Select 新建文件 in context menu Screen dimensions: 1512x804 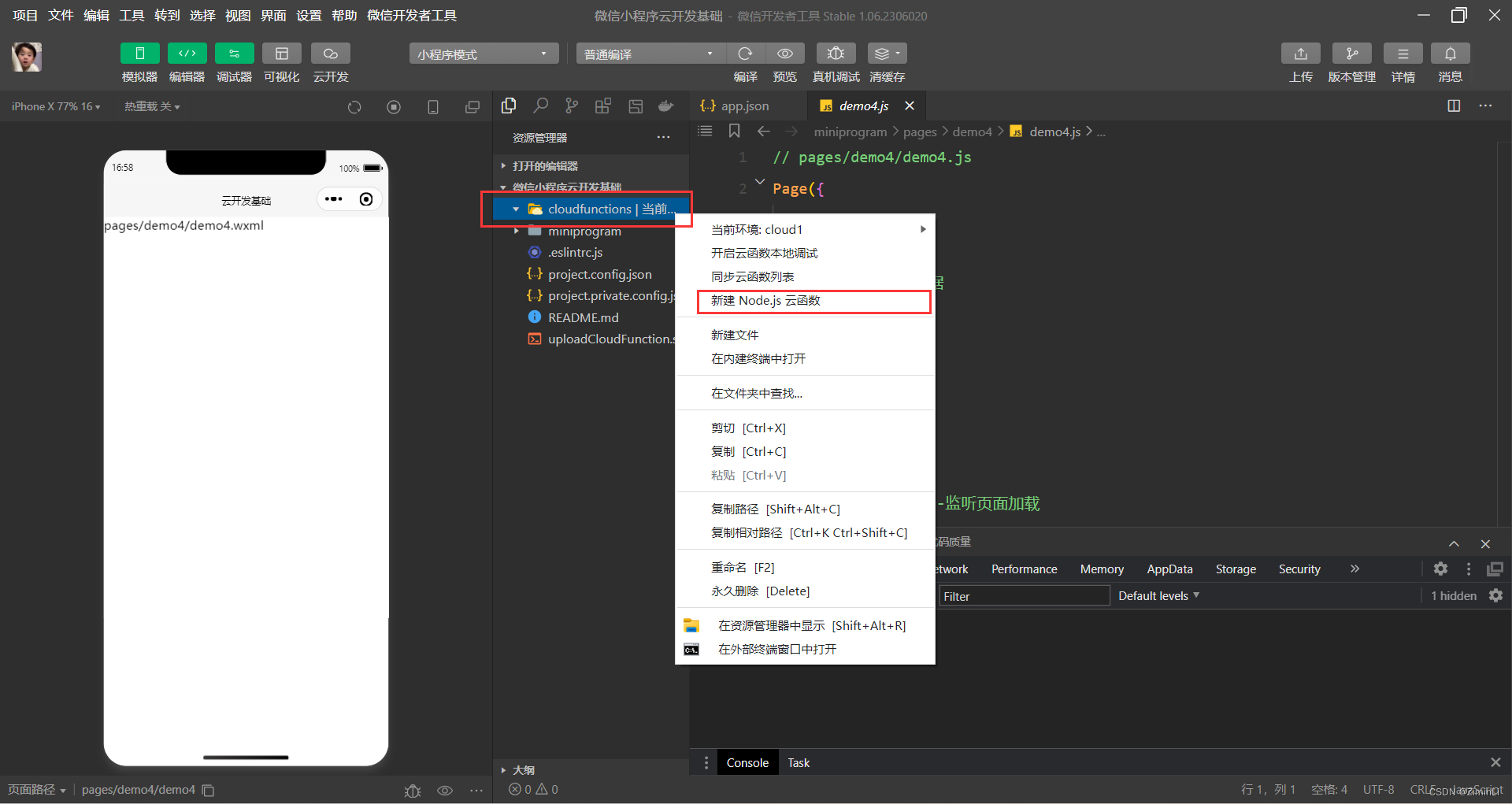[x=806, y=335]
